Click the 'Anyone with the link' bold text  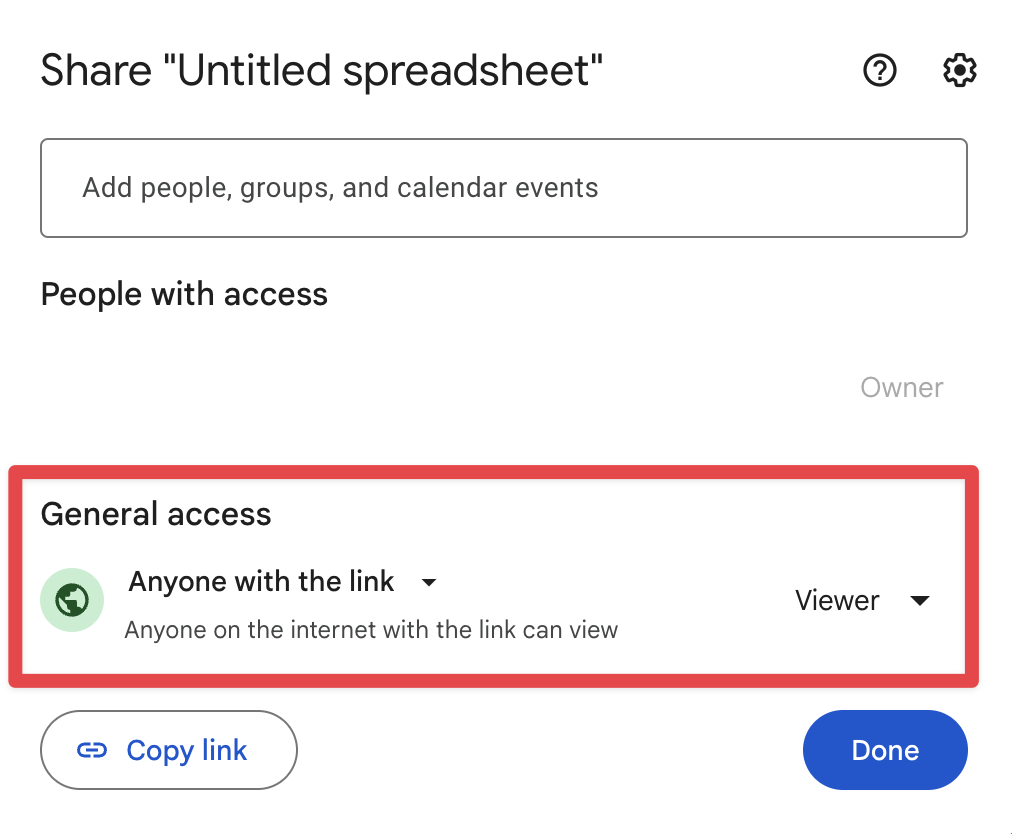pos(261,582)
